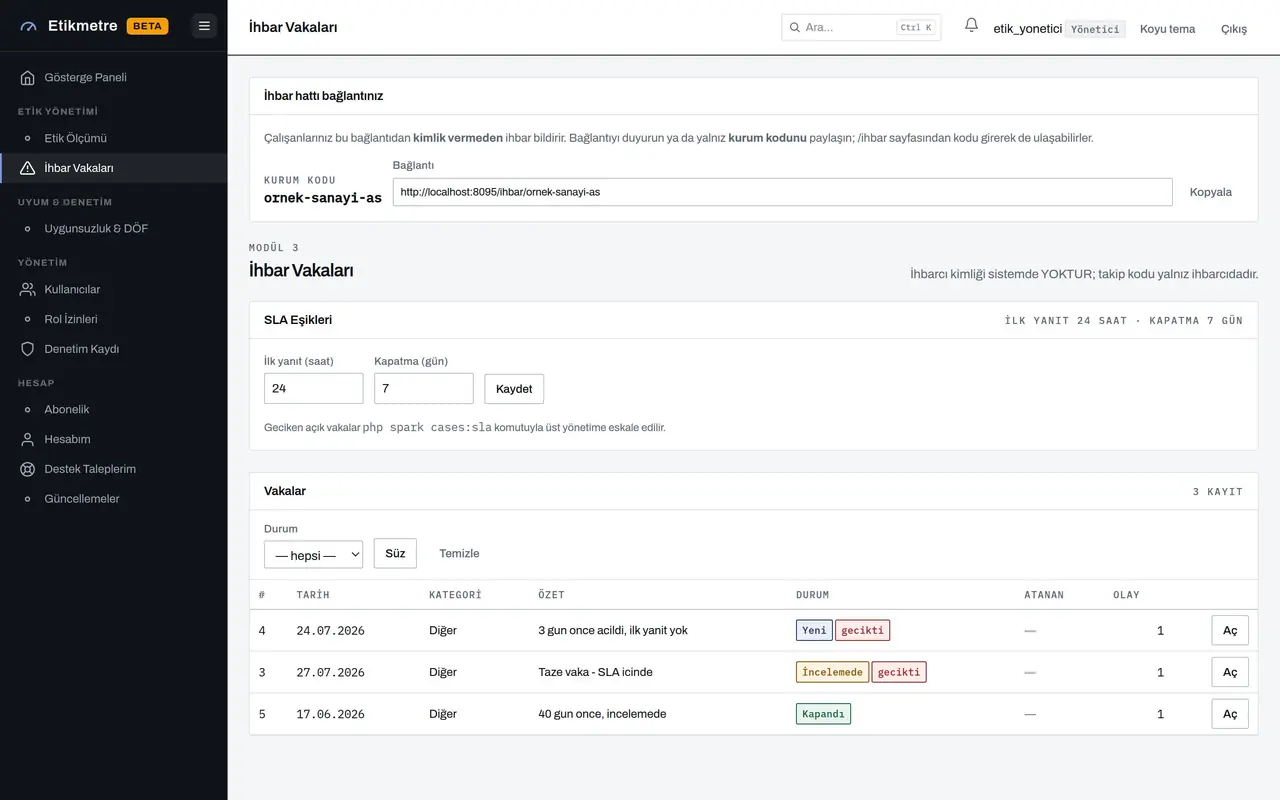
Task: Save SLA thresholds with Kaydet
Action: tap(514, 389)
